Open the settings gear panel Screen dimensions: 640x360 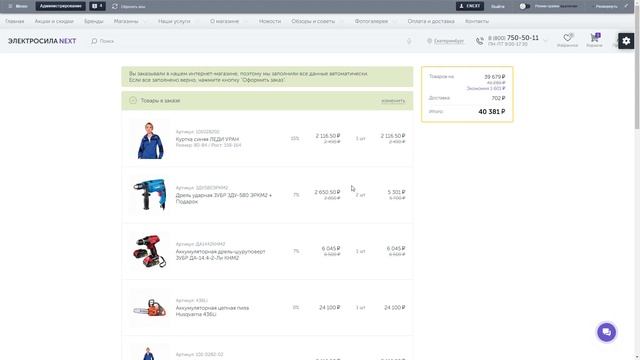click(626, 41)
